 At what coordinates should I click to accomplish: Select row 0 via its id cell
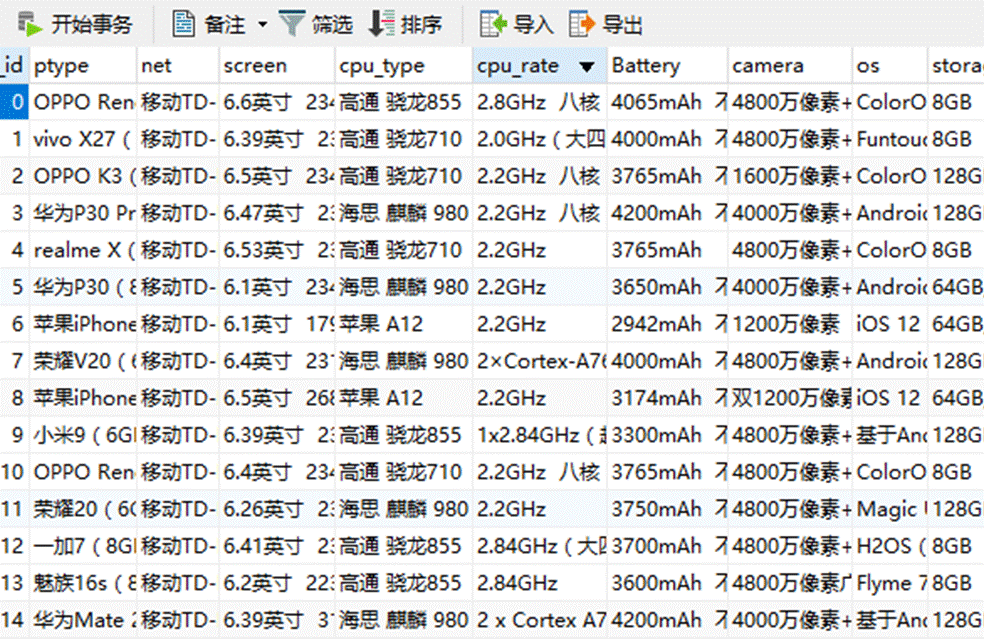14,102
